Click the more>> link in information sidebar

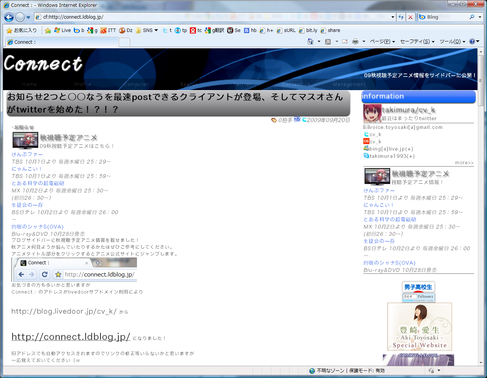coord(464,162)
